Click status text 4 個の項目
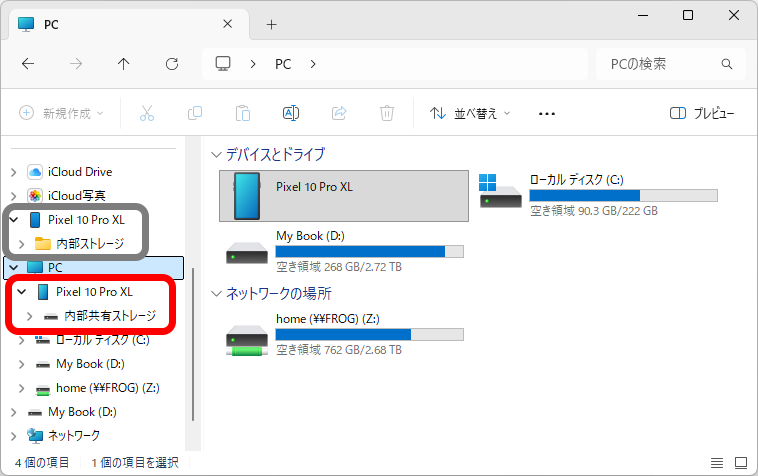Viewport: 758px width, 476px height. coord(42,463)
